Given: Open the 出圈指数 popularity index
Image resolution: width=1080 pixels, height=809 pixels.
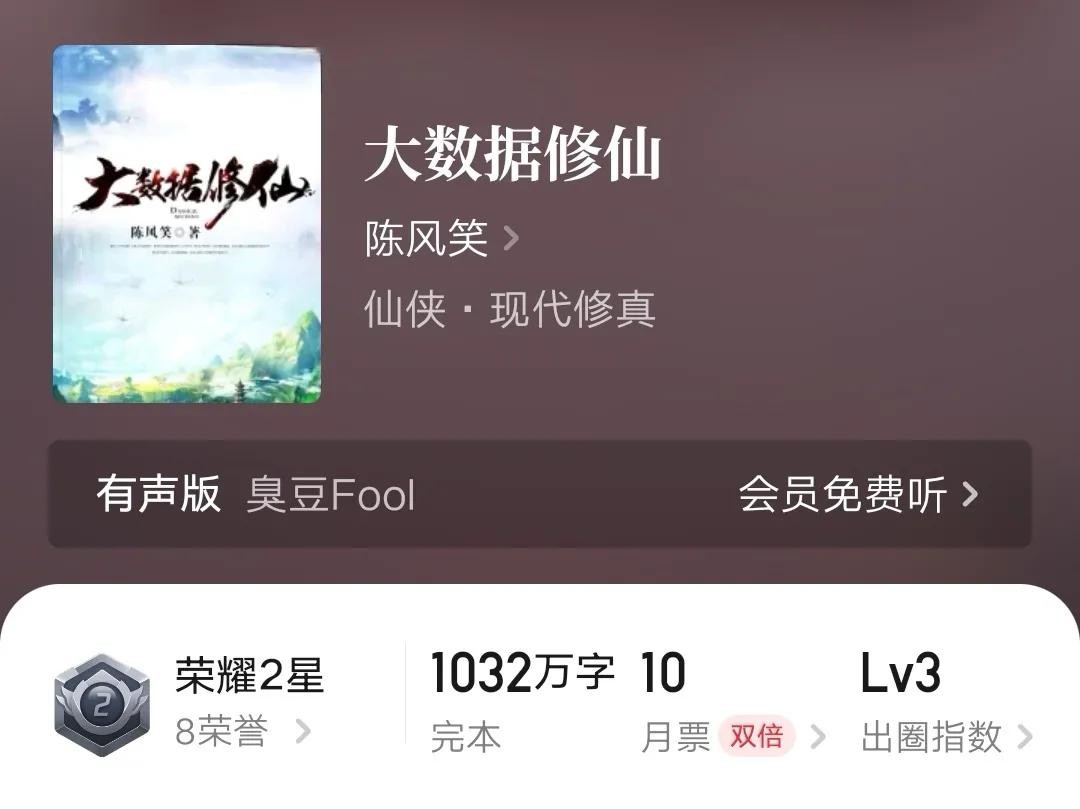Looking at the screenshot, I should (x=931, y=737).
